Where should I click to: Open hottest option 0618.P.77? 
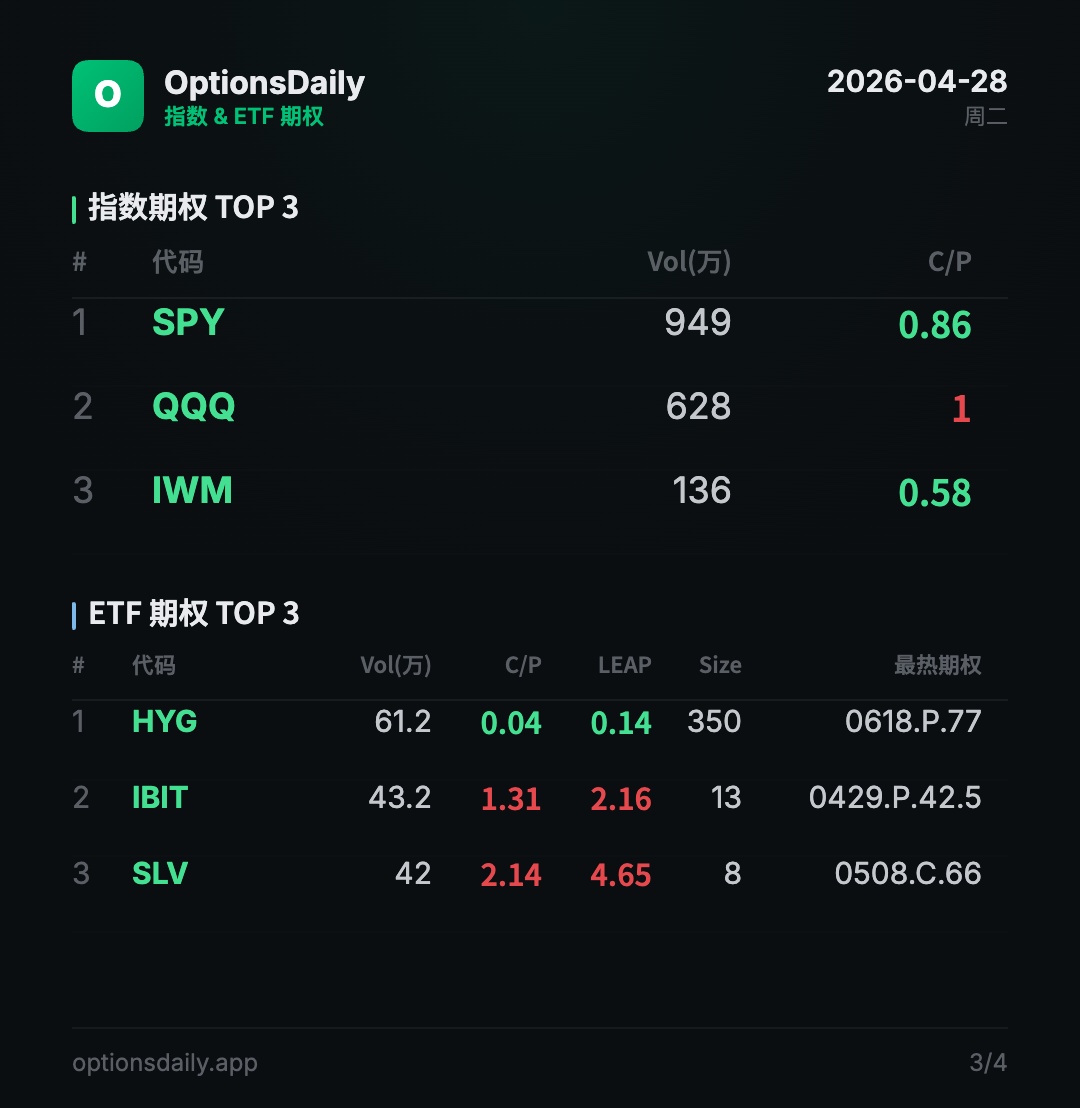click(x=913, y=722)
